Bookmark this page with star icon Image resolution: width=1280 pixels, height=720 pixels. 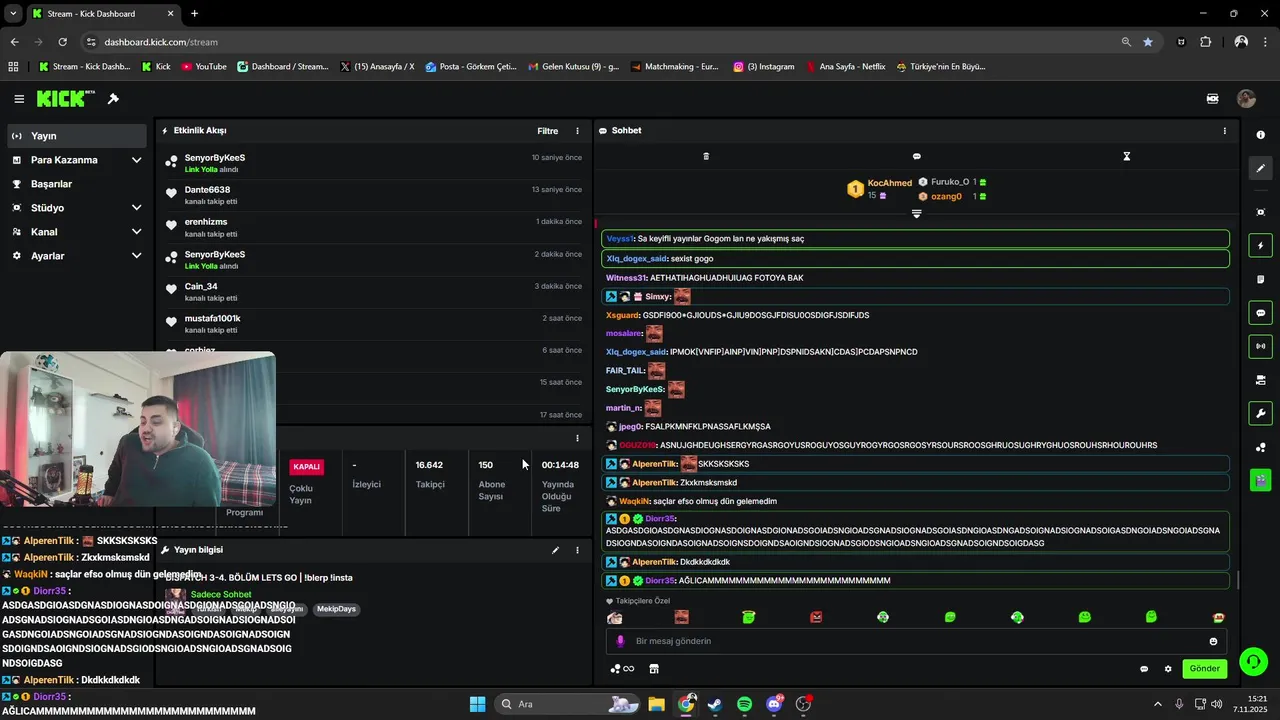point(1148,42)
